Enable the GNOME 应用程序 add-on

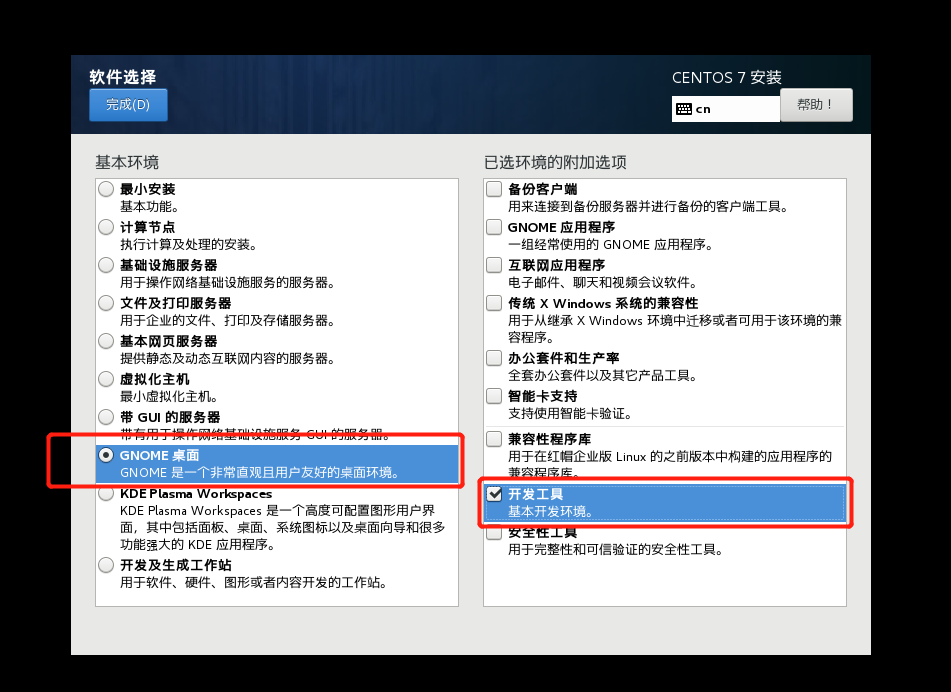click(494, 227)
